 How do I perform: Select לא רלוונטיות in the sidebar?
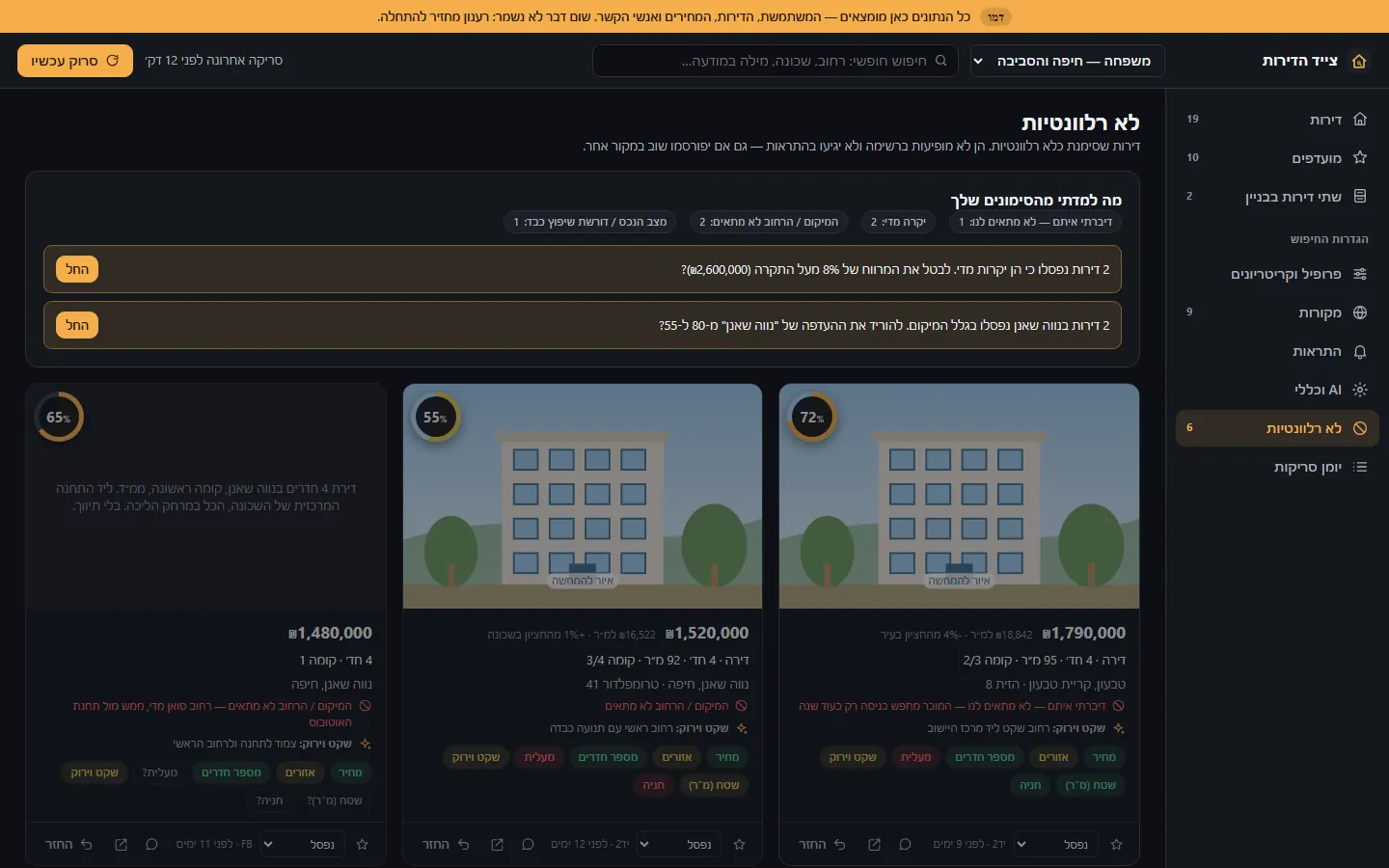1277,428
